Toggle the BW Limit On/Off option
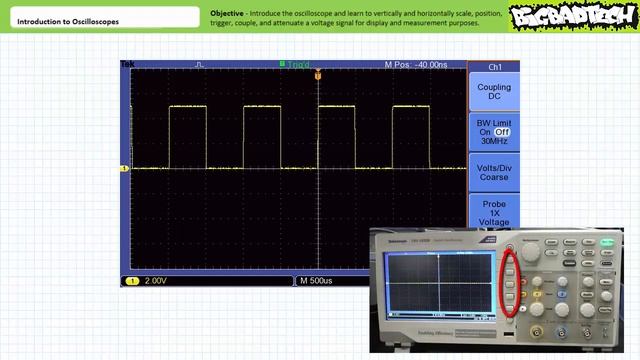Viewport: 640px width, 360px height. pyautogui.click(x=494, y=132)
